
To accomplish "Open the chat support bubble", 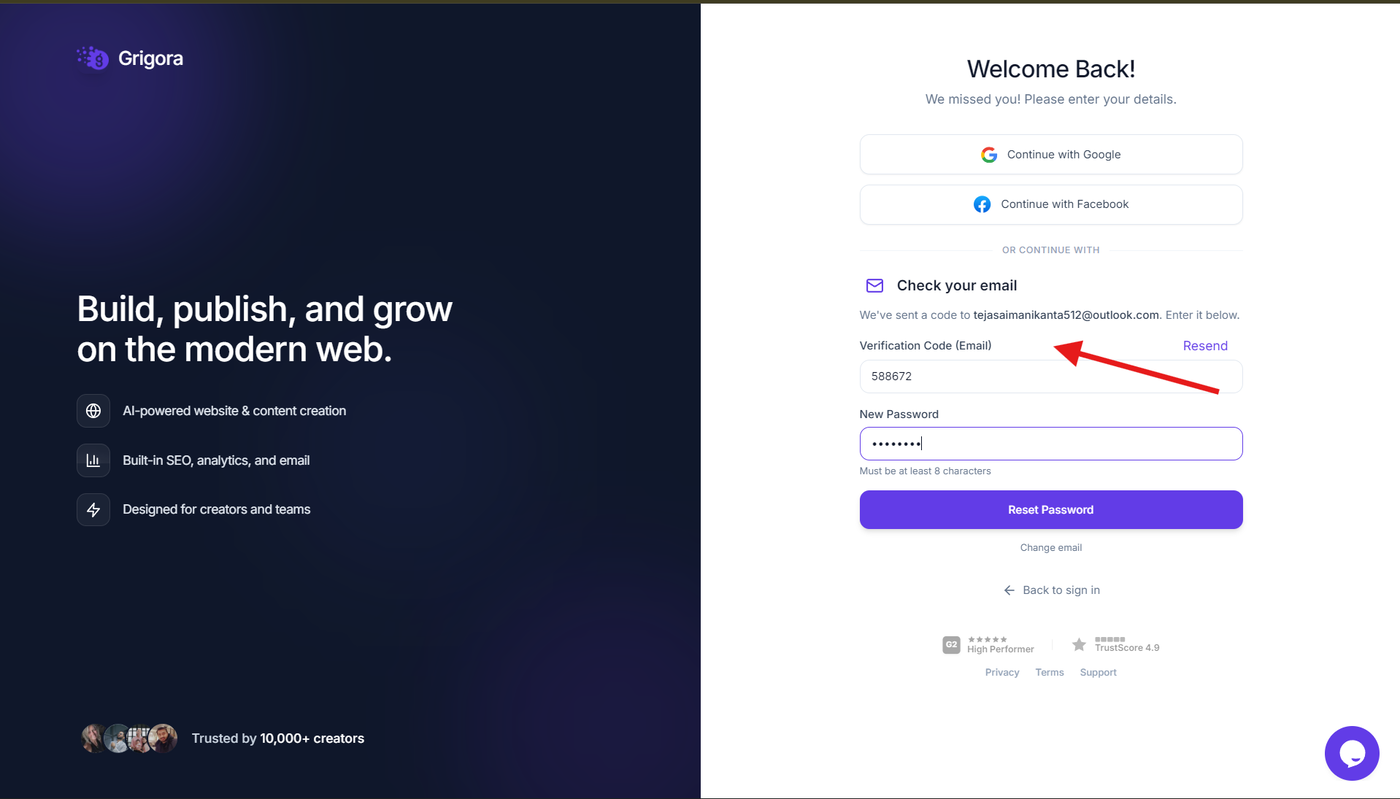I will pos(1352,753).
